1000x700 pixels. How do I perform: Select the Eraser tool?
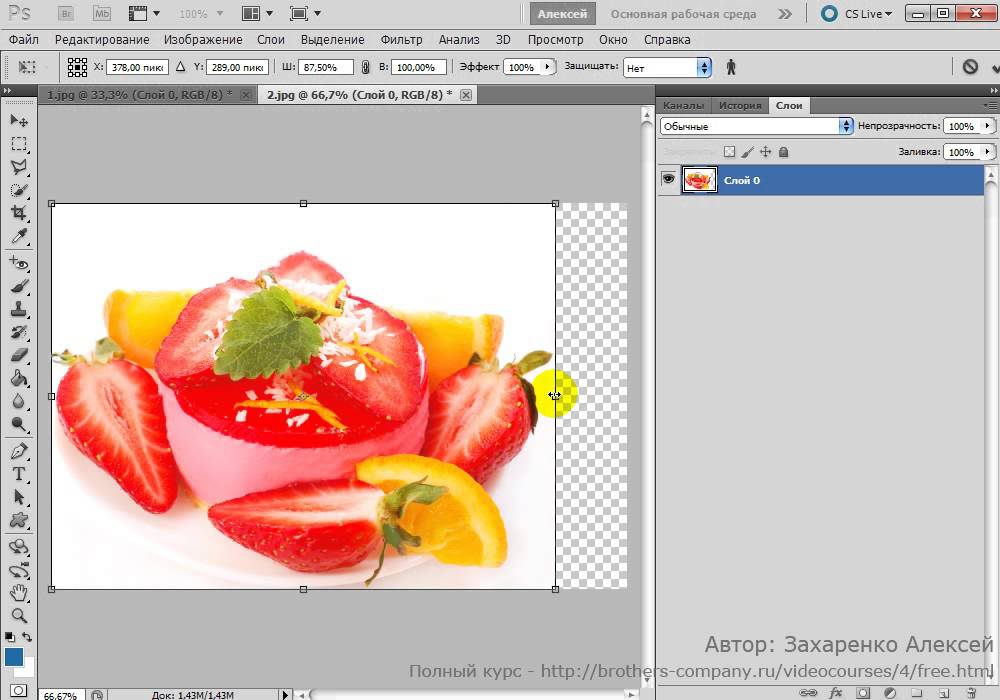click(x=19, y=354)
